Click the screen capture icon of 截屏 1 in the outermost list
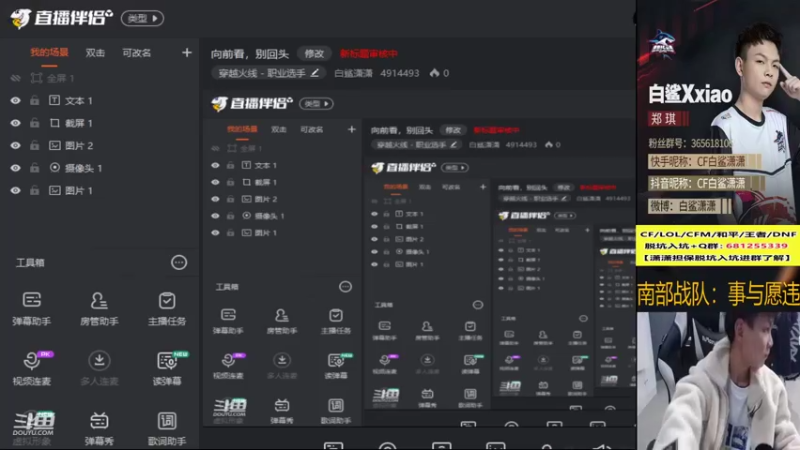This screenshot has height=450, width=800. pos(55,123)
